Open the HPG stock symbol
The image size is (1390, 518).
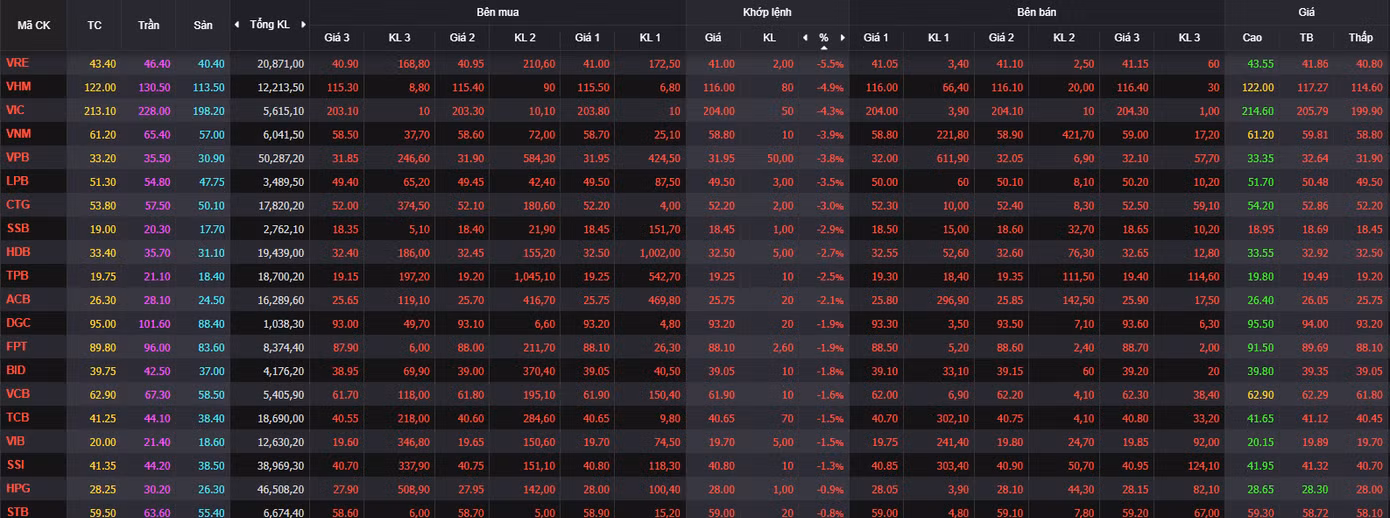(18, 487)
